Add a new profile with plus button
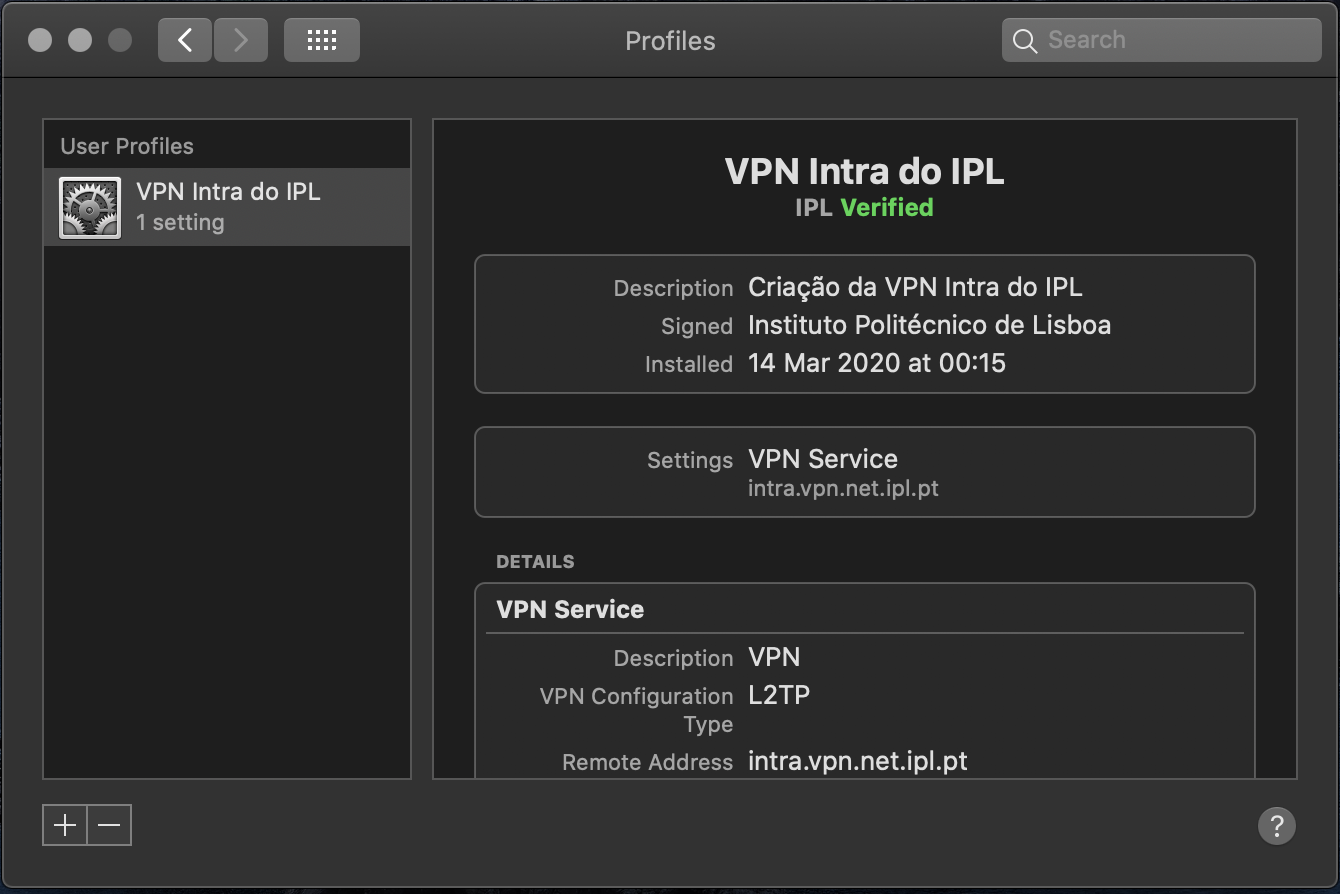This screenshot has width=1340, height=894. click(65, 825)
